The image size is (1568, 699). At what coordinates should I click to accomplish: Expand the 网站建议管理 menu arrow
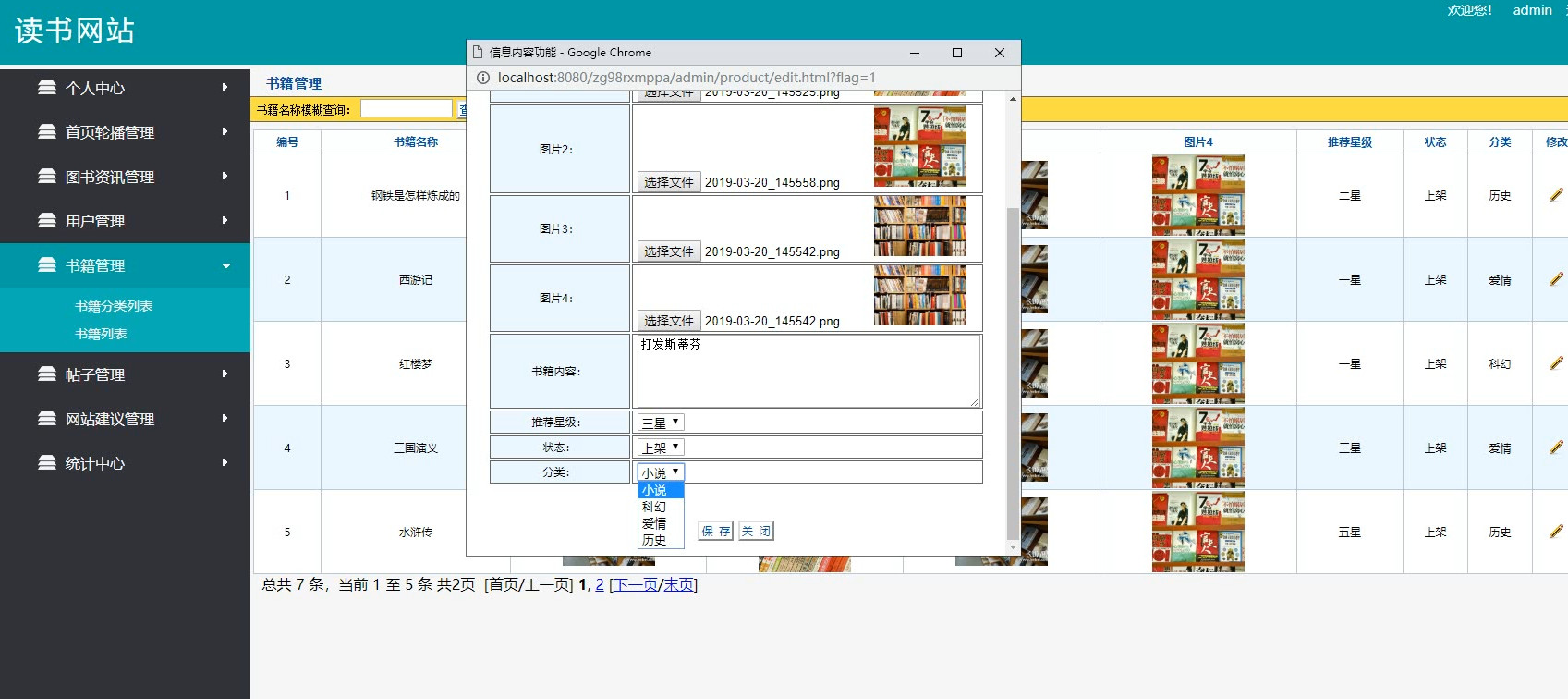[225, 418]
